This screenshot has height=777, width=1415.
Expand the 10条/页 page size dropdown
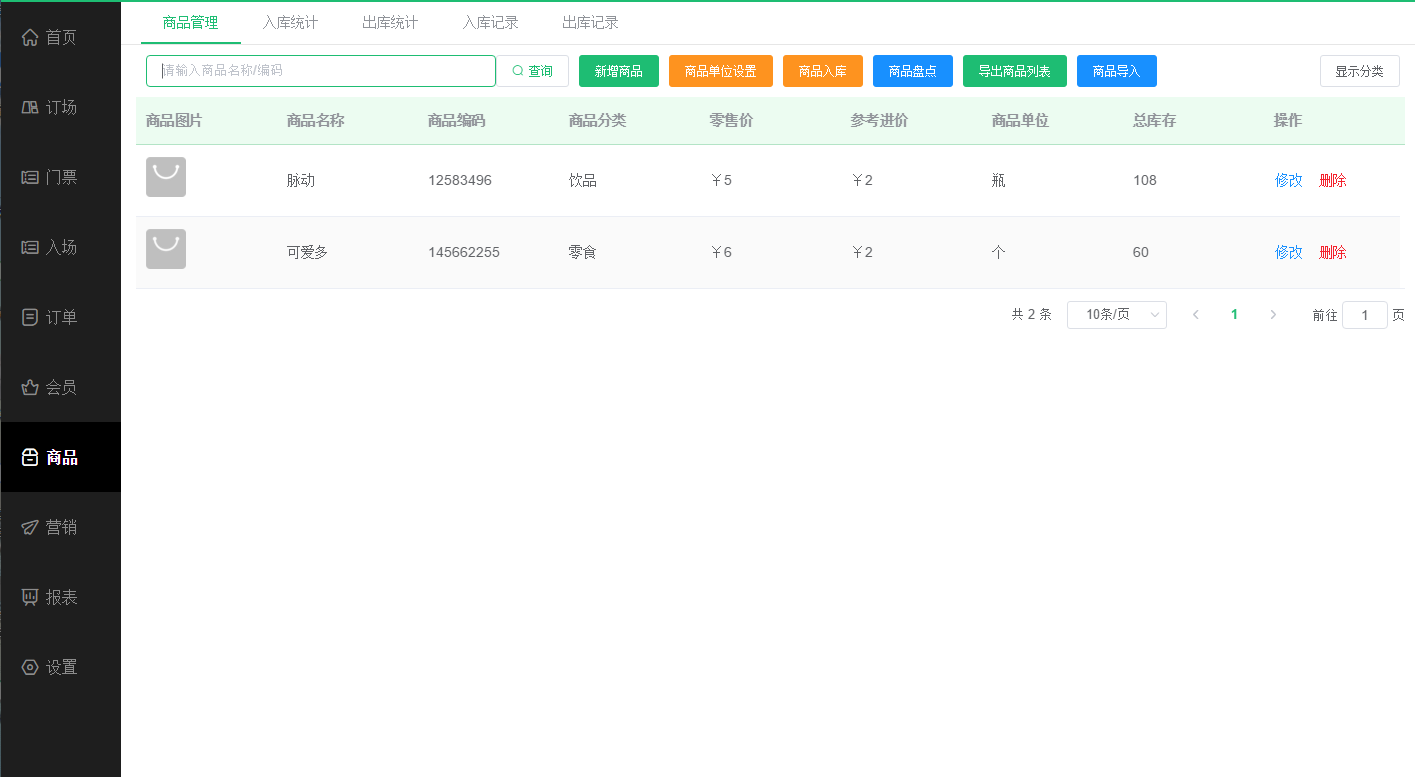[x=1116, y=315]
